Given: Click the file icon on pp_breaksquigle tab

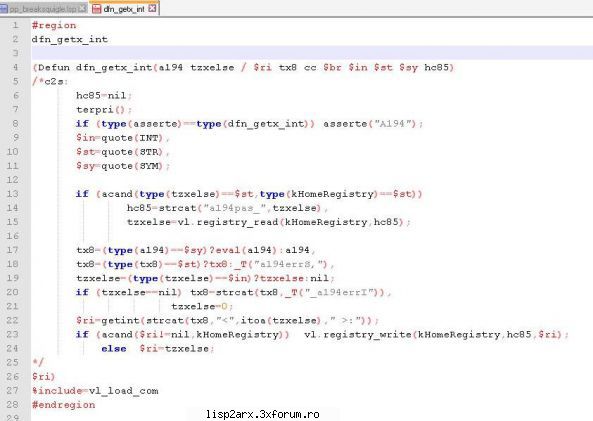Looking at the screenshot, I should [3, 9].
